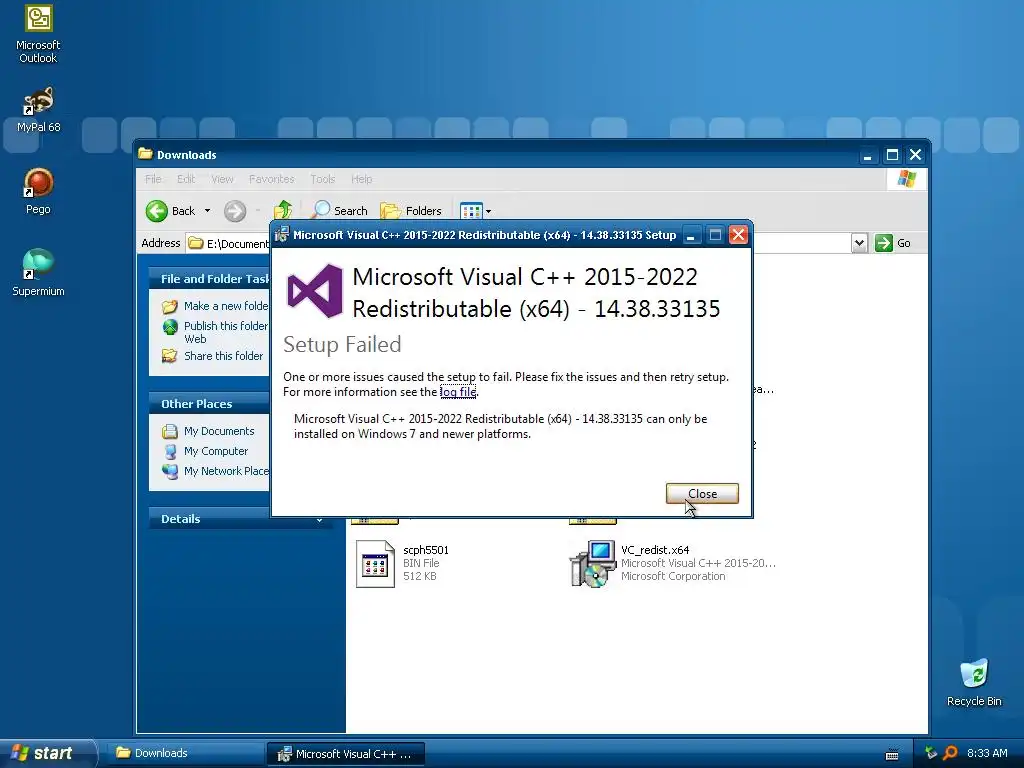Click the network tray icon
Screen dimensions: 1024x768
[931, 753]
